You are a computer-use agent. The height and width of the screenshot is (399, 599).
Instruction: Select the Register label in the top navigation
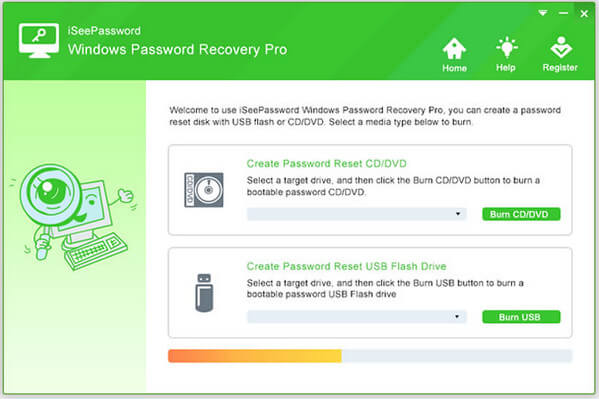(560, 67)
